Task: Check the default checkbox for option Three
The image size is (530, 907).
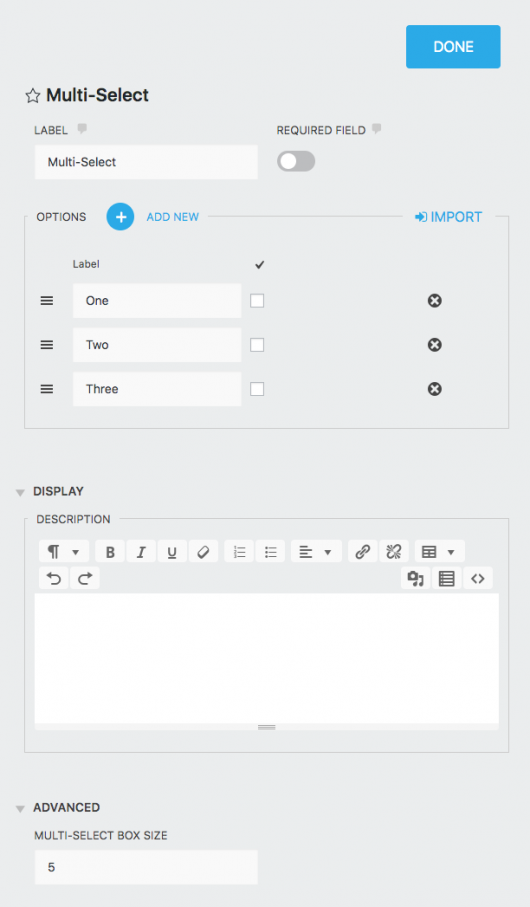Action: click(257, 389)
